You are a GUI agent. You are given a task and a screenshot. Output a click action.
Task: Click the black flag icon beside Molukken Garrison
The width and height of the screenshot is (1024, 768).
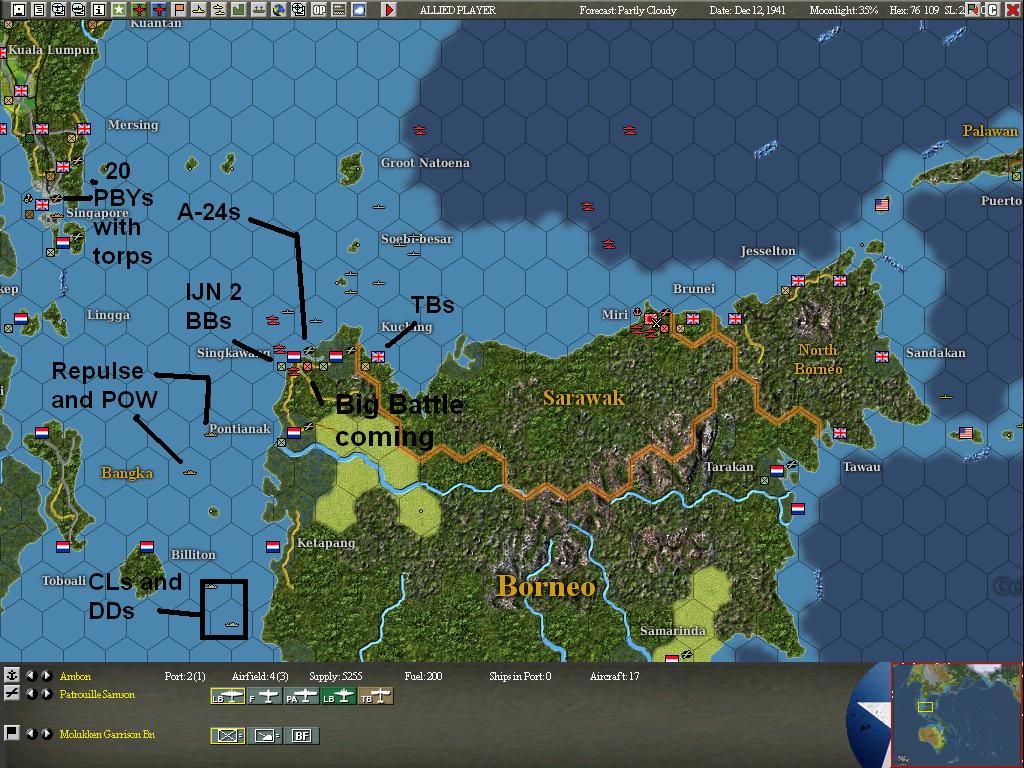(x=11, y=732)
